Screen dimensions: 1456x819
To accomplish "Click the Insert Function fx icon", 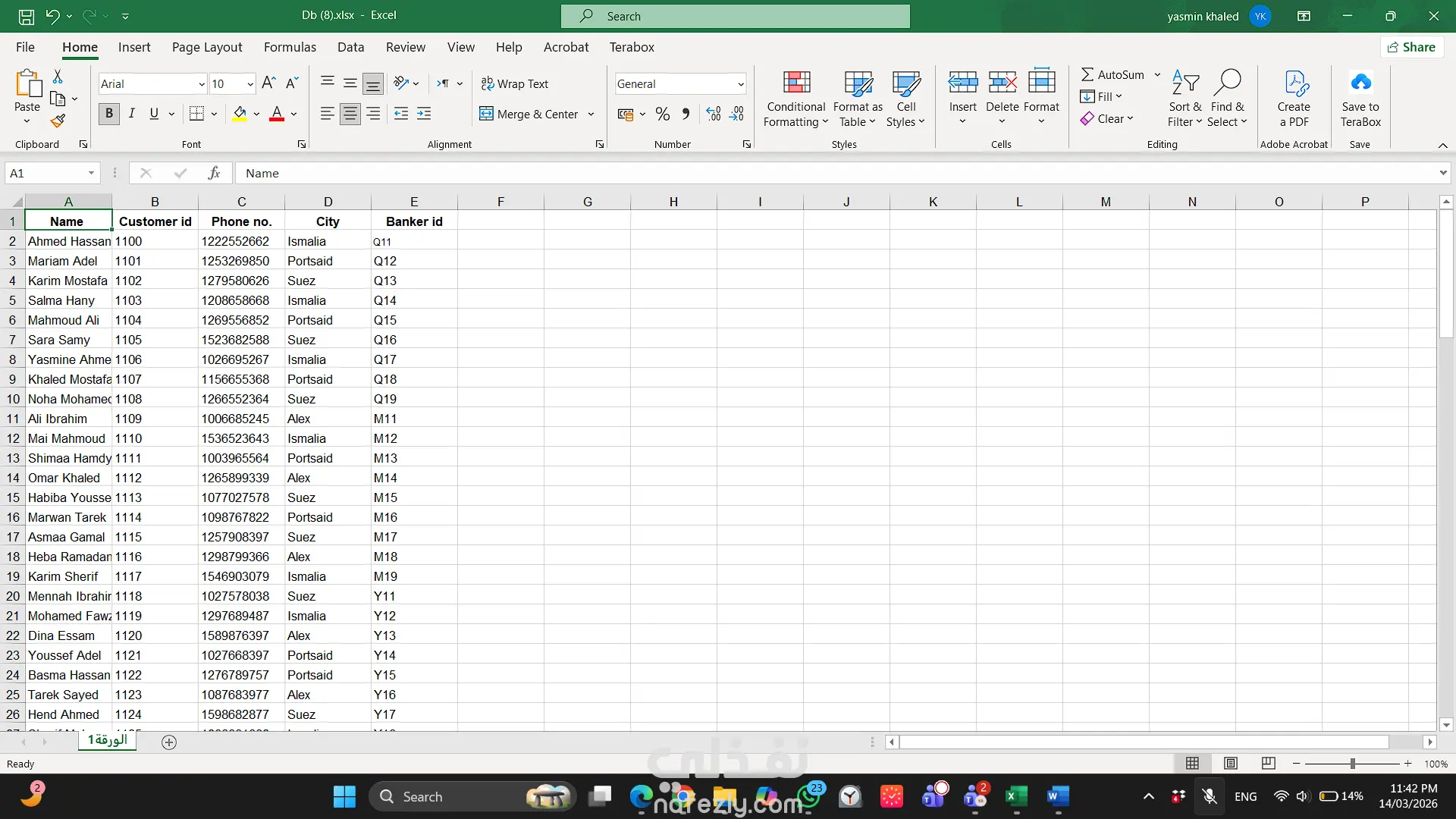I will point(214,173).
